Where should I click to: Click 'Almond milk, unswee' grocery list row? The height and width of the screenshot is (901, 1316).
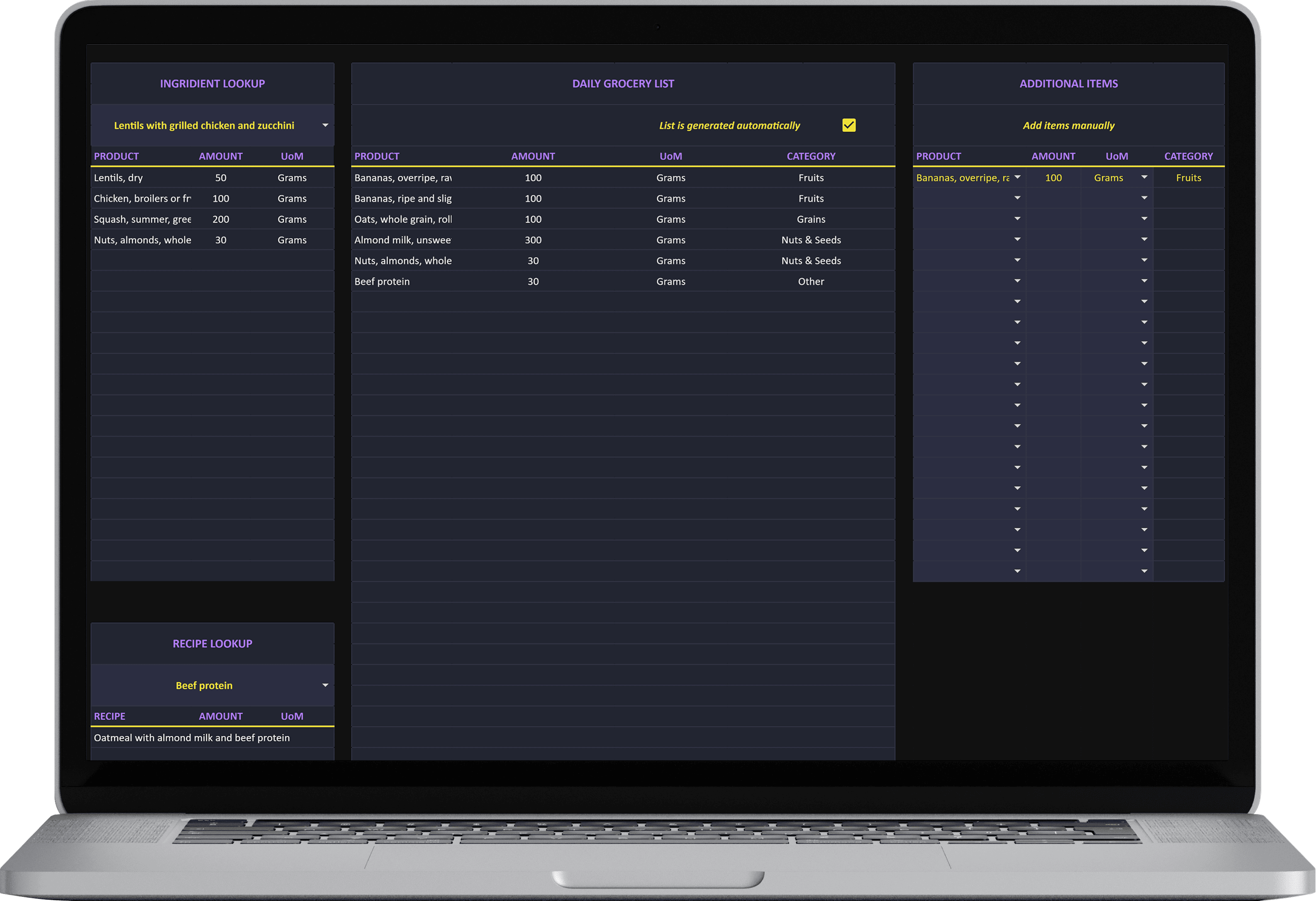point(402,240)
